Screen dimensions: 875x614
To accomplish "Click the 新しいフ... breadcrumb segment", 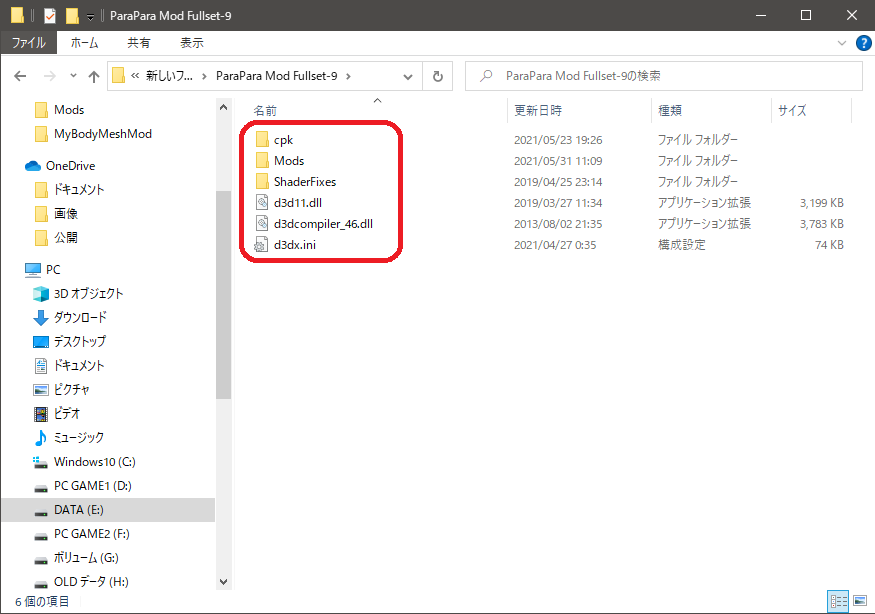I will [169, 76].
